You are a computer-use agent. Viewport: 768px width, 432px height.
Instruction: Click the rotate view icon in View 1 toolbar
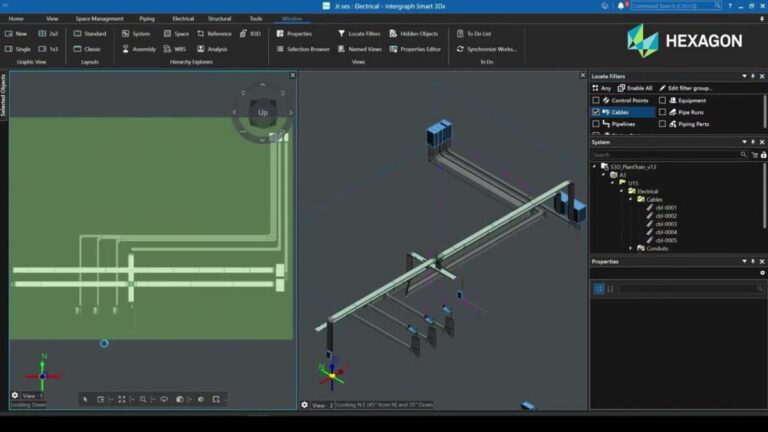click(164, 400)
